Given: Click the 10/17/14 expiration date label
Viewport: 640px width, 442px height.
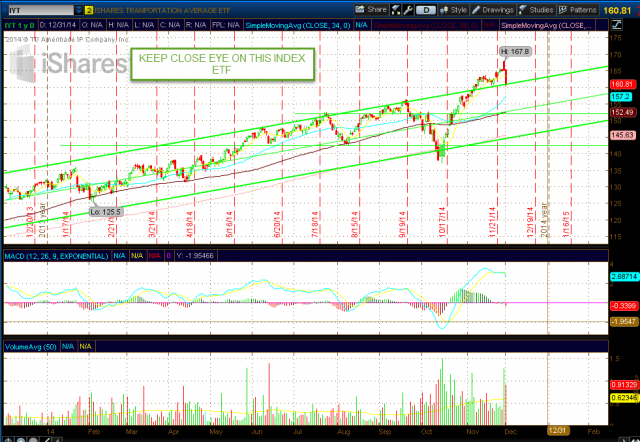Looking at the screenshot, I should click(442, 222).
